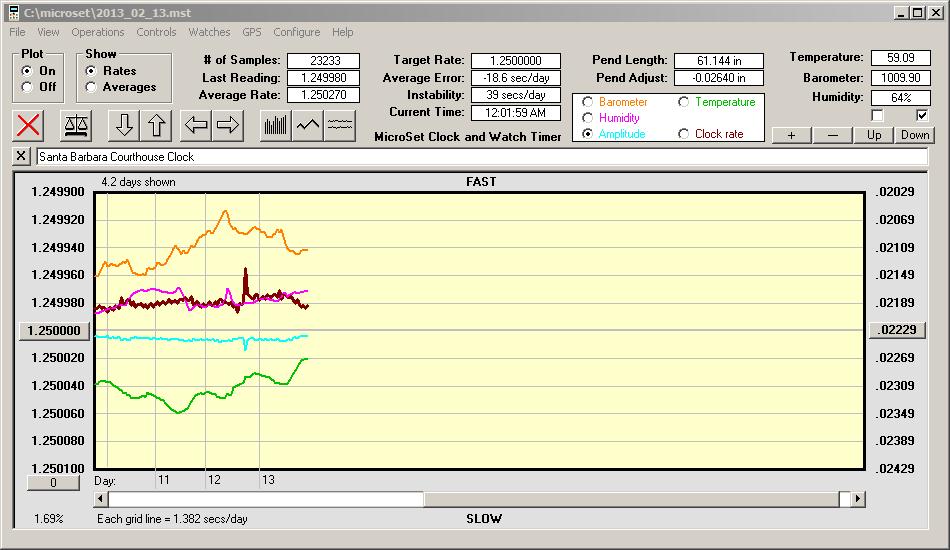
Task: Click the # of Samples value 23233
Action: click(x=324, y=61)
